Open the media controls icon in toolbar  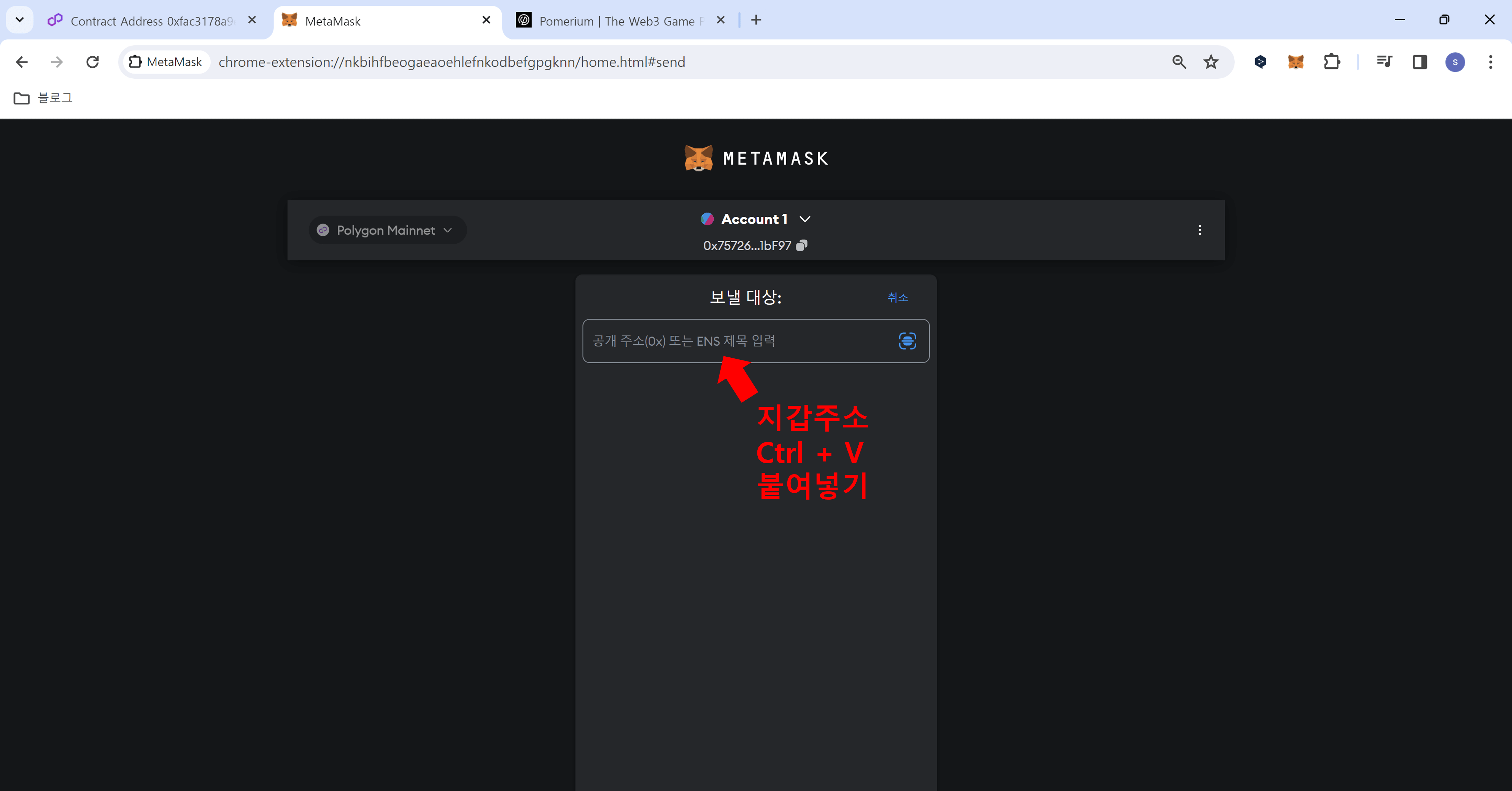pos(1384,62)
